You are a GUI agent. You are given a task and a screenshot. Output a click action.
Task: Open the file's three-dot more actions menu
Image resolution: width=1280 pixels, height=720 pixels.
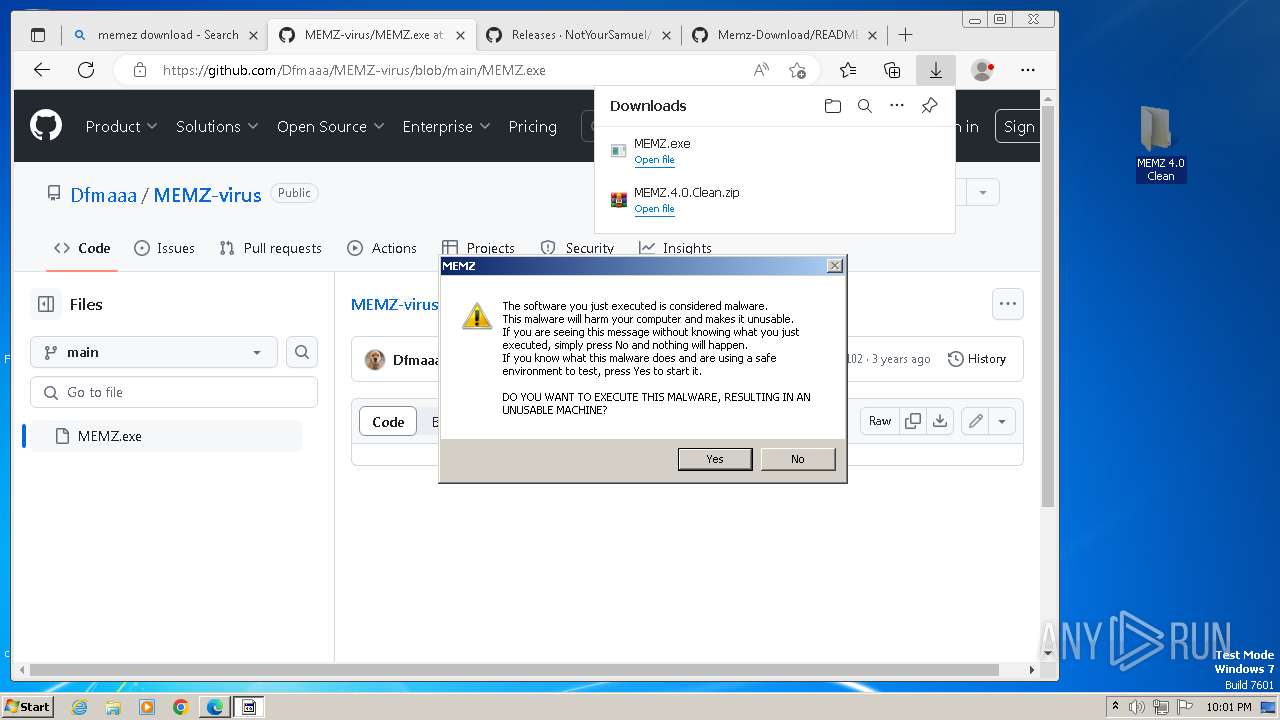click(1008, 304)
